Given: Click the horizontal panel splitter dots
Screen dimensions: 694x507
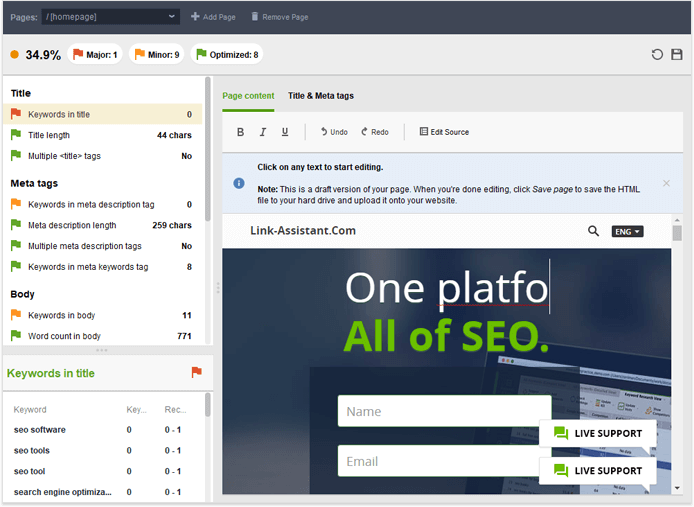Looking at the screenshot, I should point(102,350).
